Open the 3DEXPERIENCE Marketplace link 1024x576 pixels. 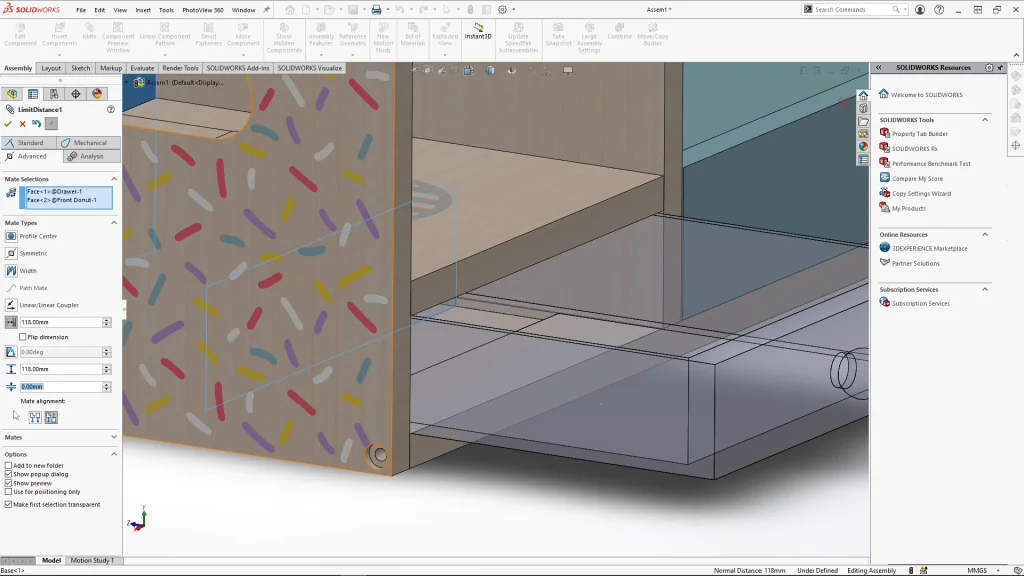coord(929,248)
